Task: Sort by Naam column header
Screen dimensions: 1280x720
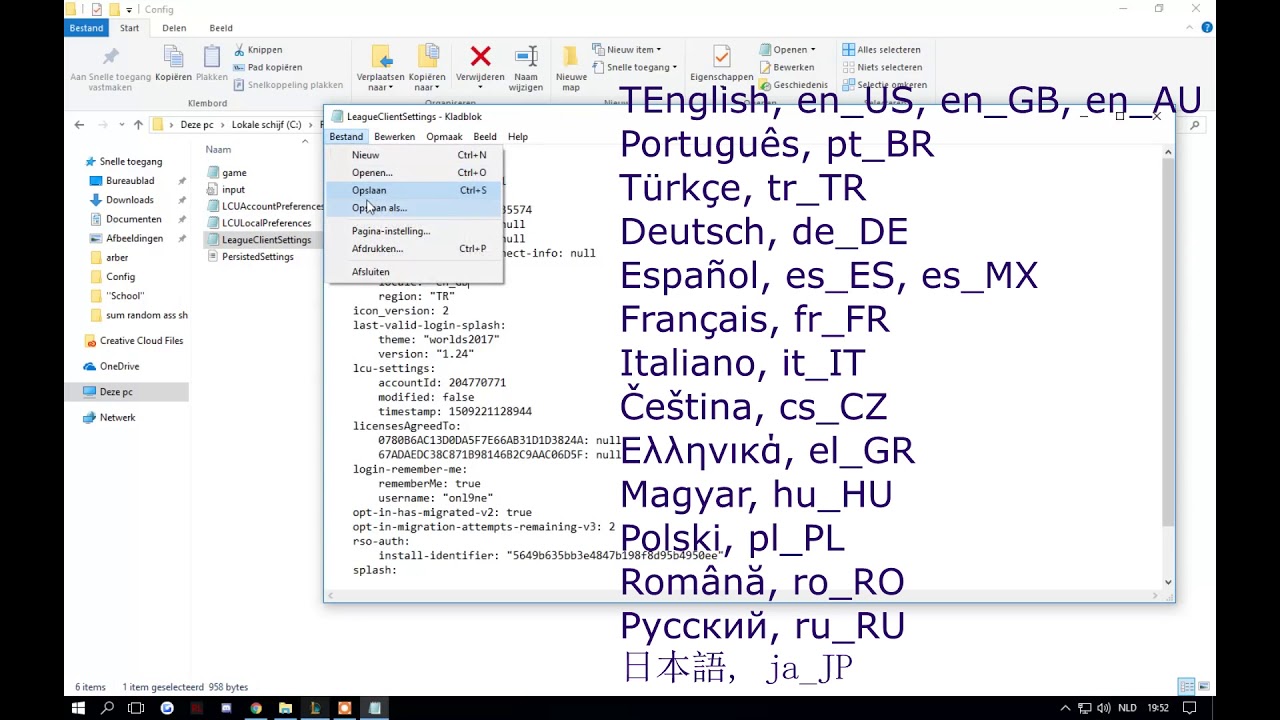Action: pos(218,149)
